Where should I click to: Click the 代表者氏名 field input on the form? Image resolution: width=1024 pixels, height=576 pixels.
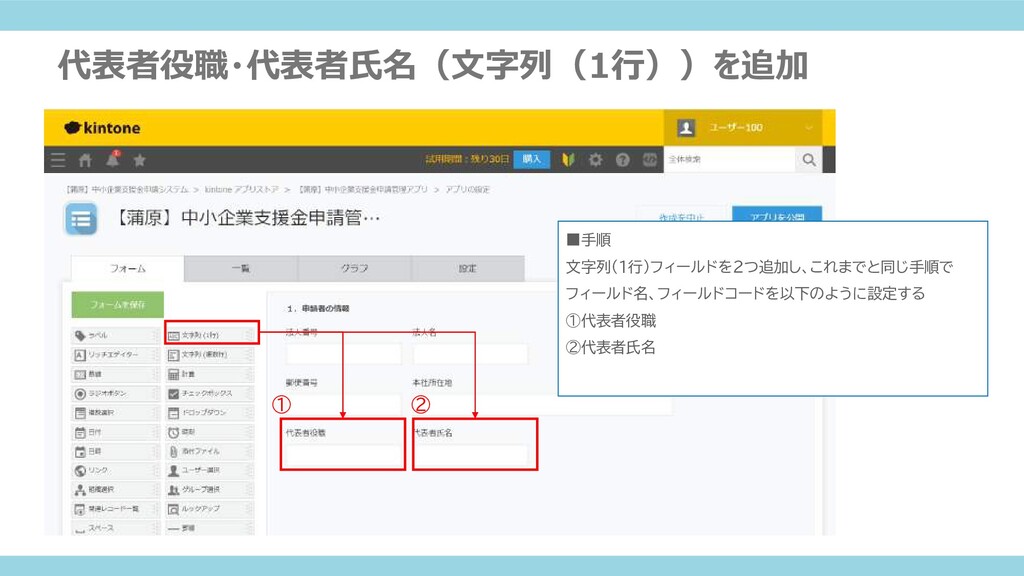pos(472,455)
